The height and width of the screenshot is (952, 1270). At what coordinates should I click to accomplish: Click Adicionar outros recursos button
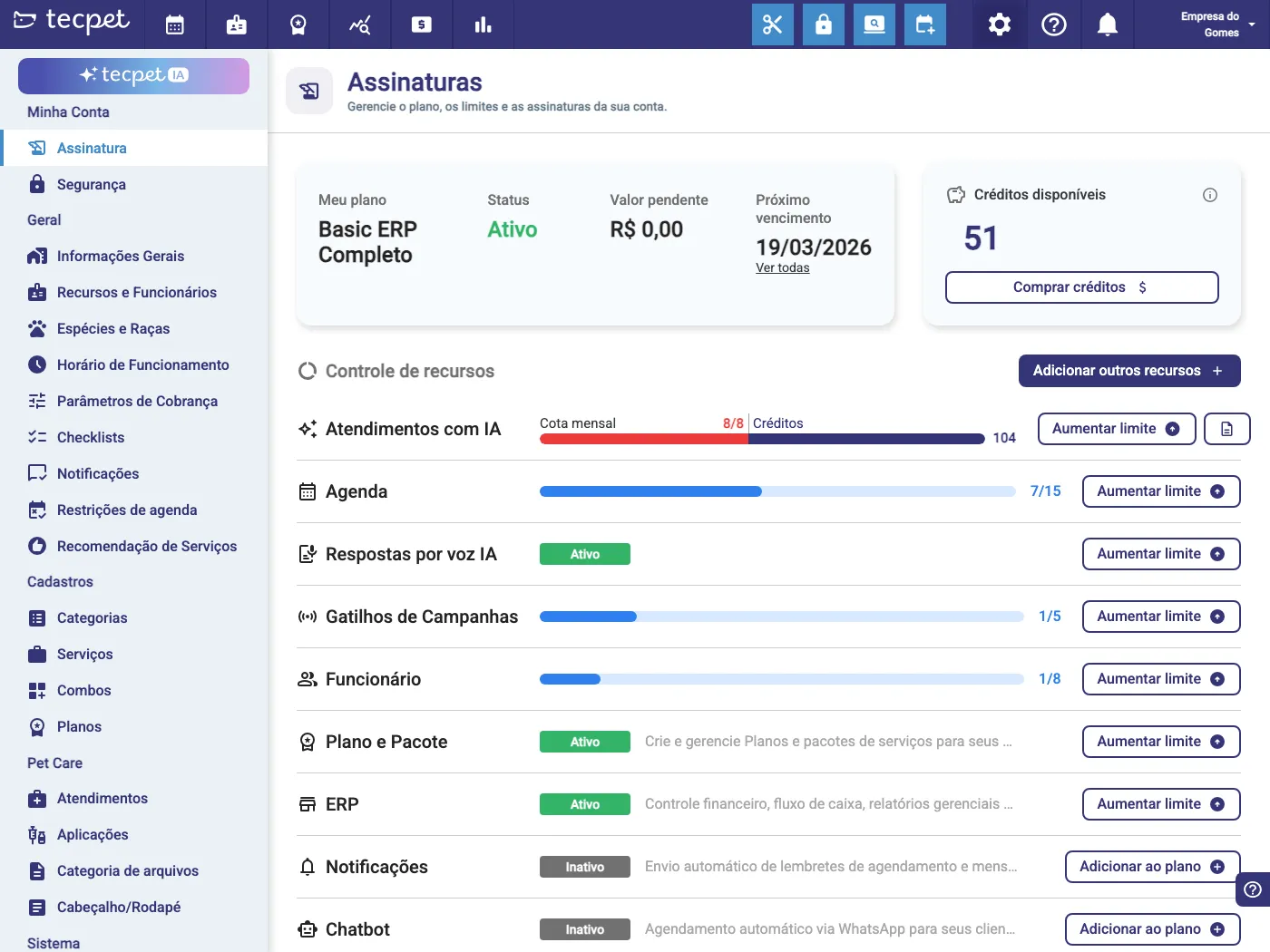point(1129,371)
